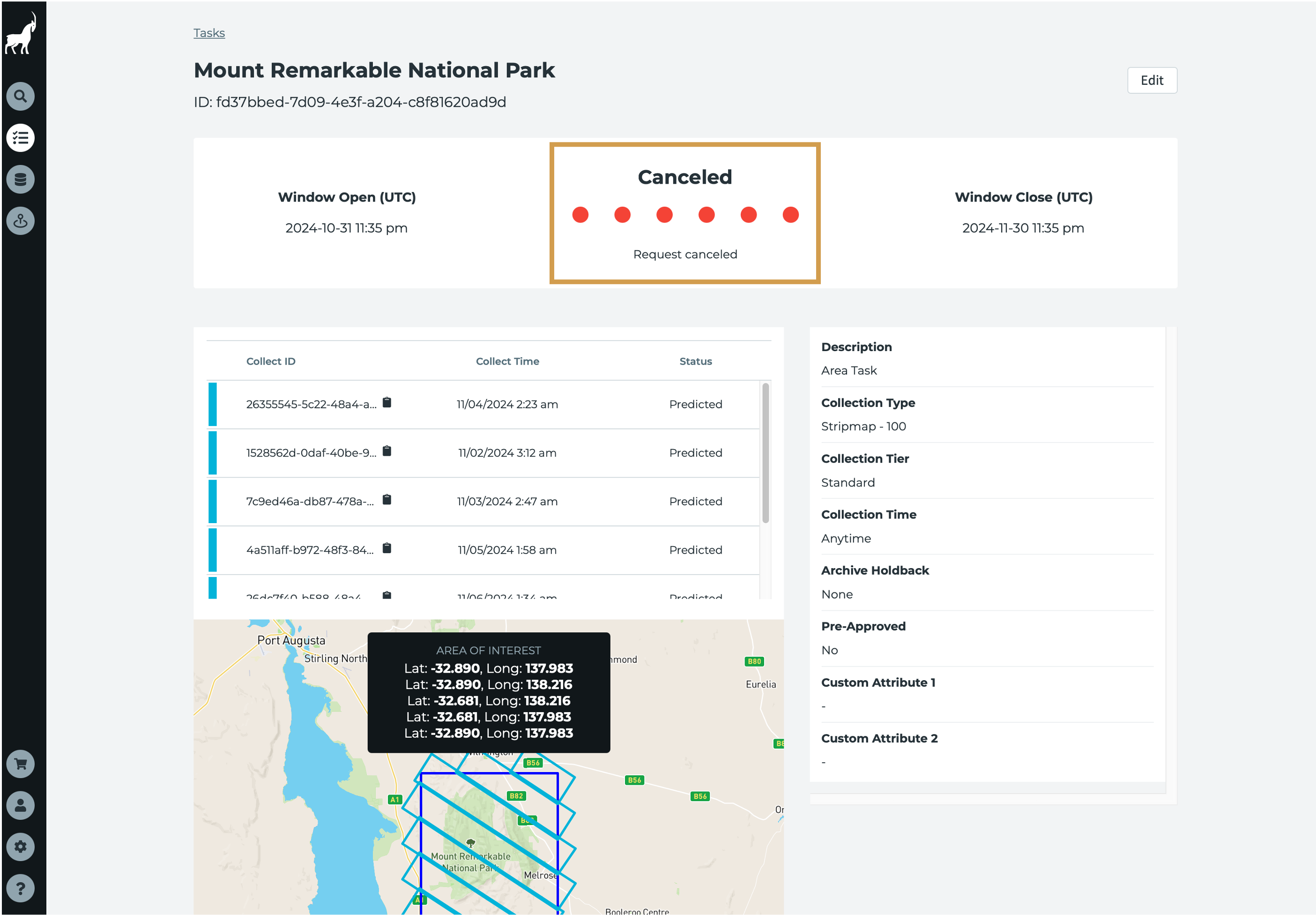Open the shopping cart icon
Viewport: 1316px width, 915px height.
(21, 764)
